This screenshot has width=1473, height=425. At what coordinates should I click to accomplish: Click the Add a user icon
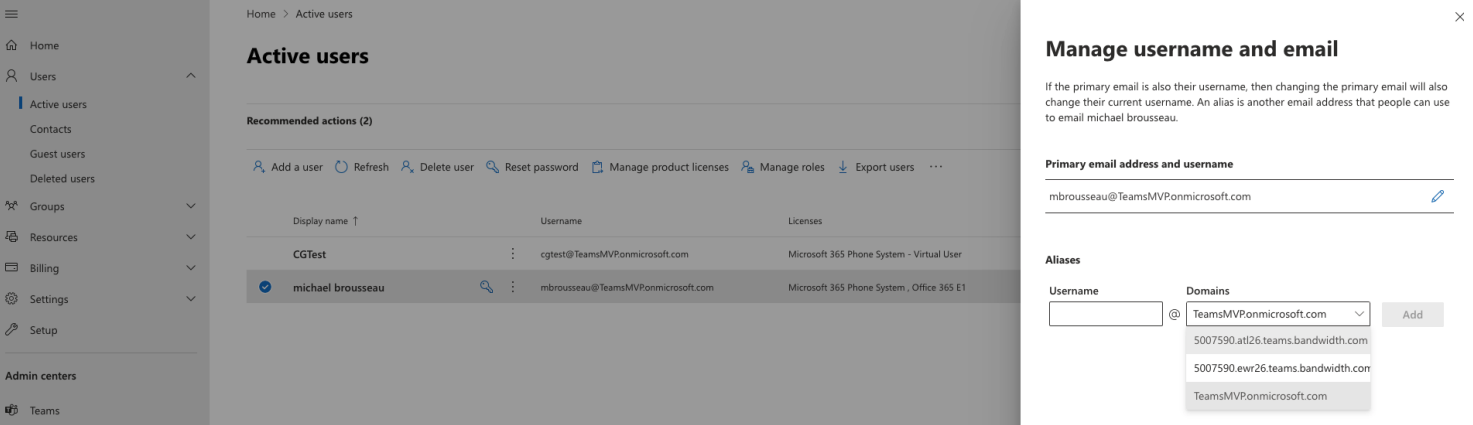pos(258,167)
